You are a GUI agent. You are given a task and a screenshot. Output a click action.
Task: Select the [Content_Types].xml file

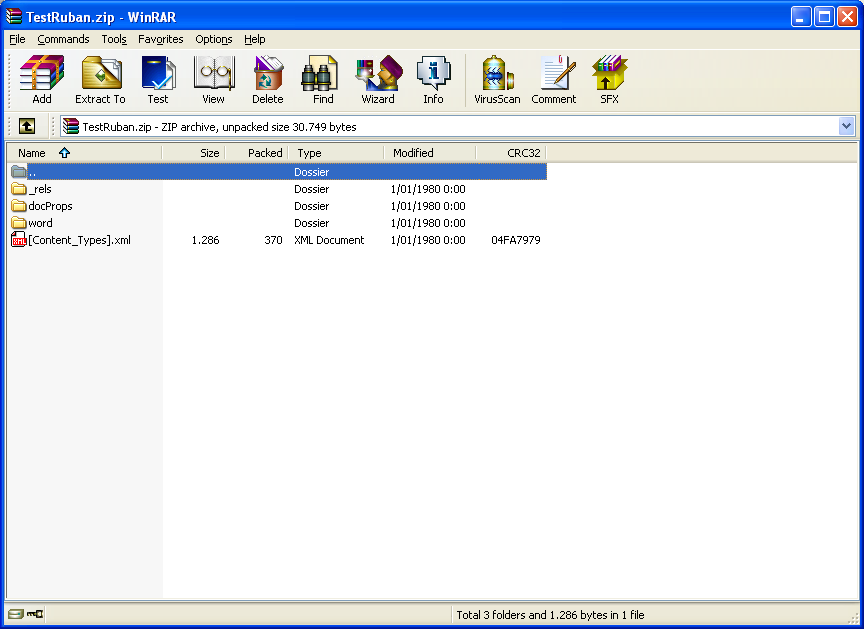click(78, 240)
